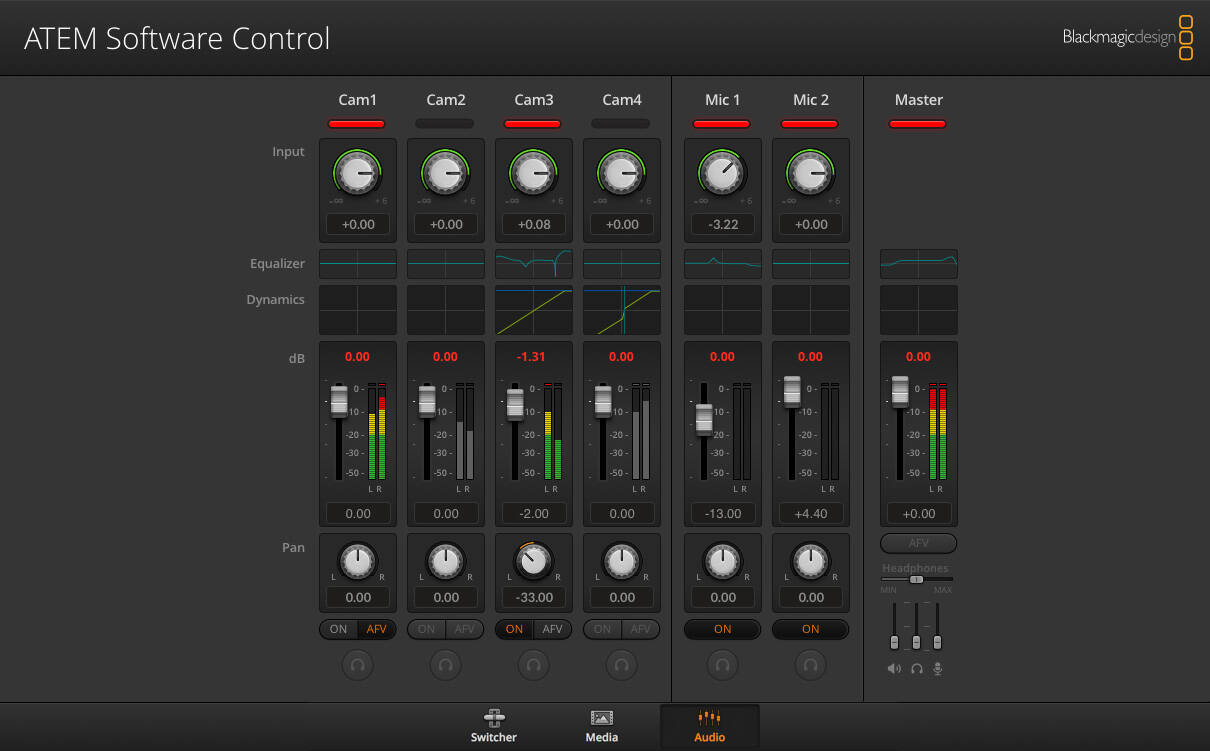Toggle Mic 2 ON button

tap(811, 629)
